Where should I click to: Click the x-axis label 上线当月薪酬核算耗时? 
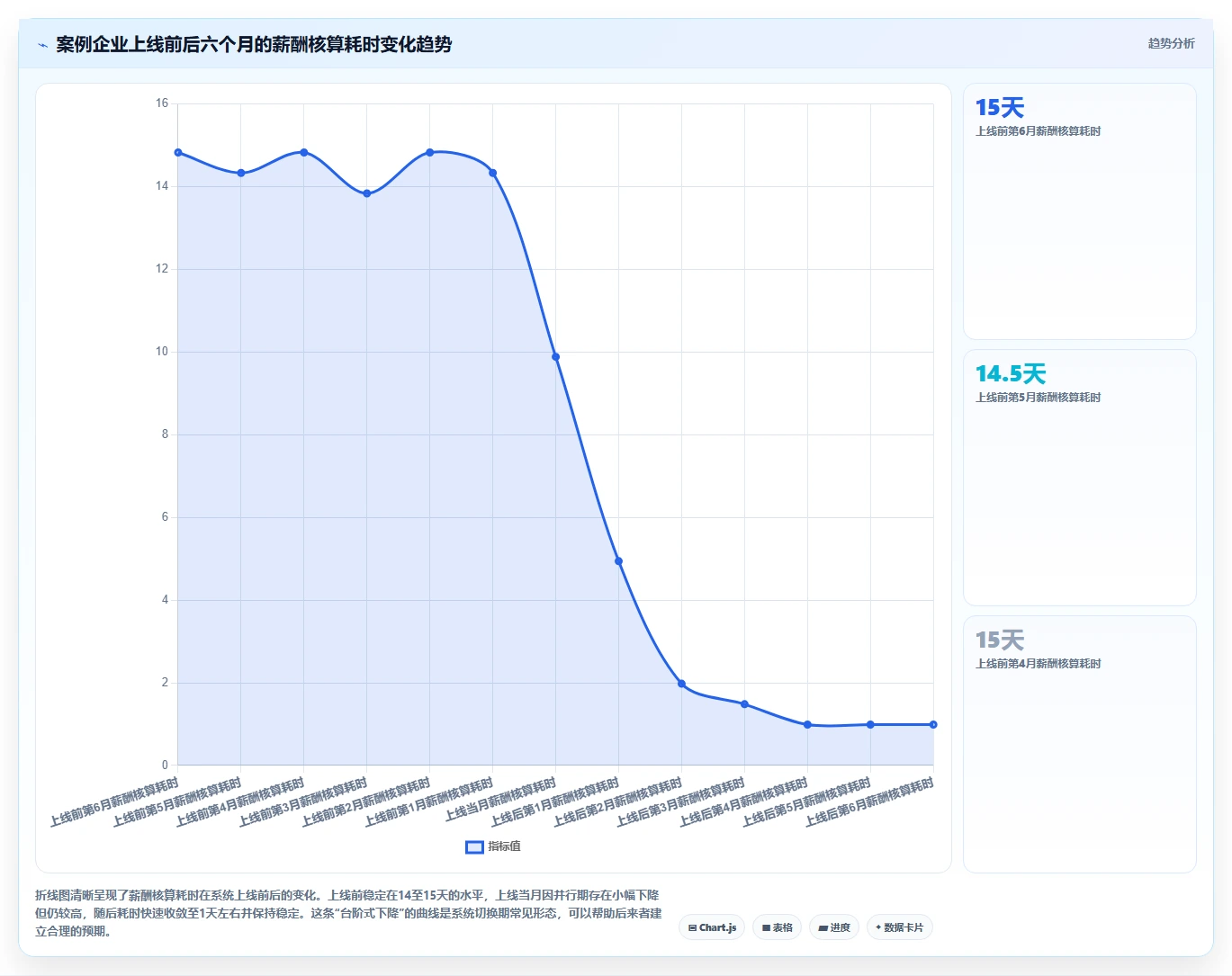[x=501, y=801]
